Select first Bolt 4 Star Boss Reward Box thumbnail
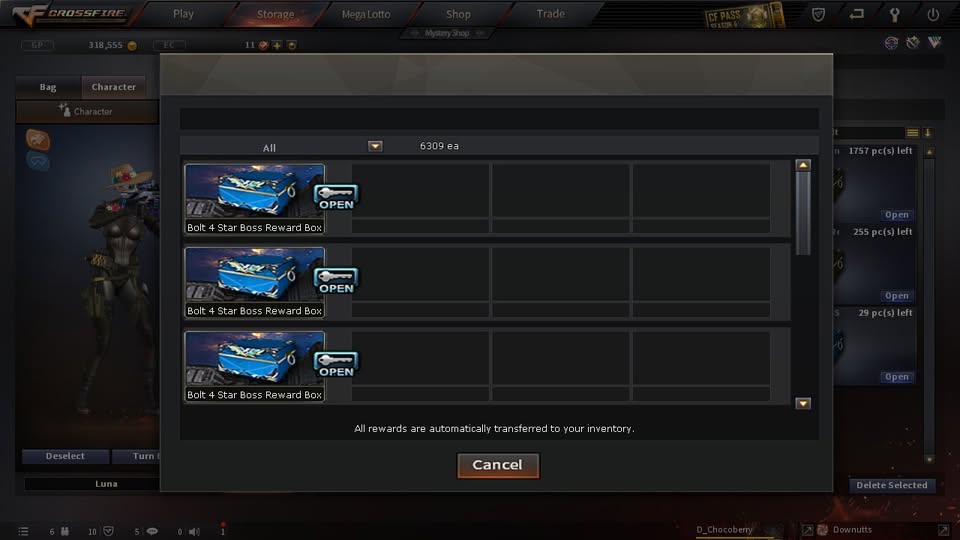960x540 pixels. click(255, 192)
